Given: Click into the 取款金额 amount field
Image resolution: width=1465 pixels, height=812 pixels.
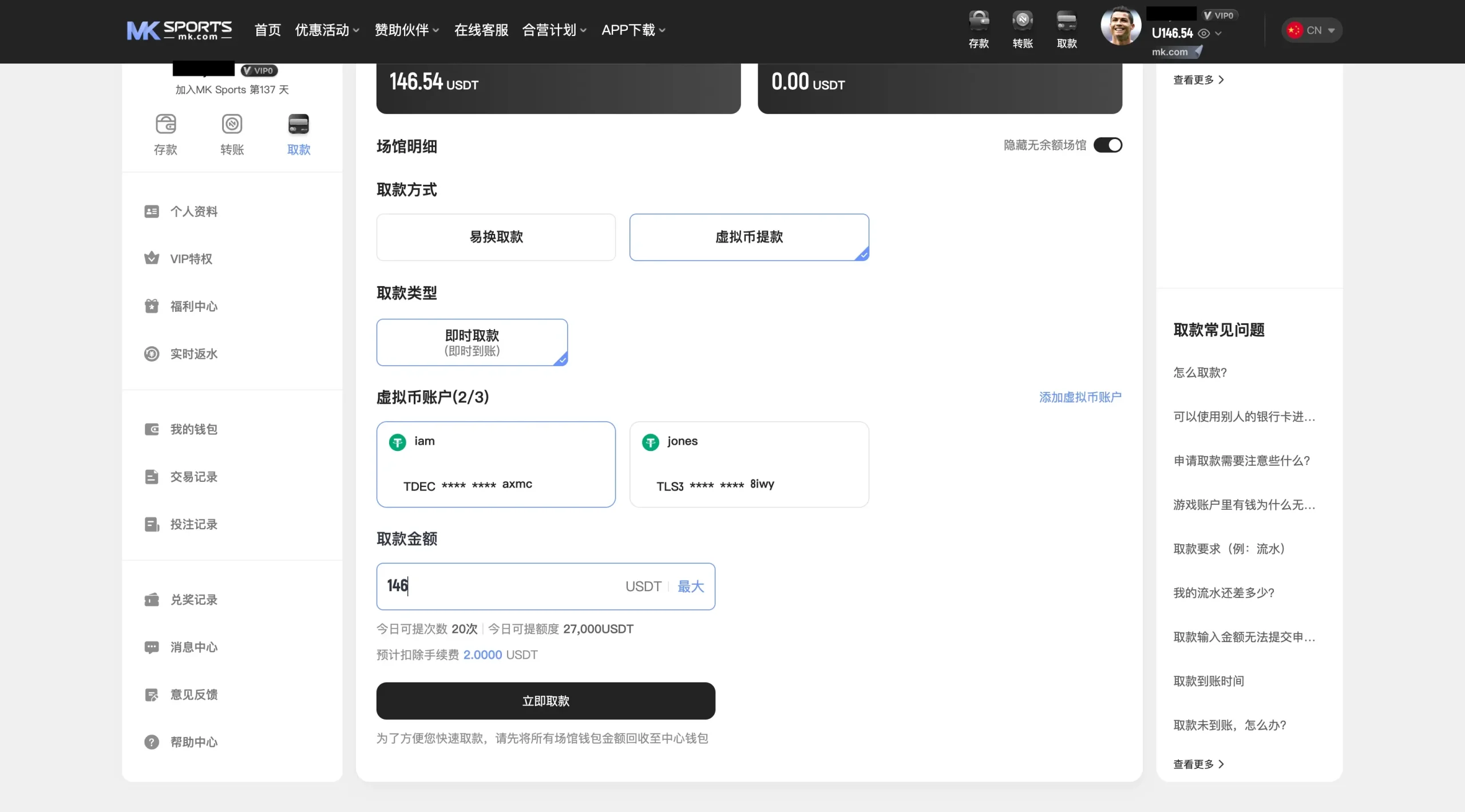Looking at the screenshot, I should point(504,587).
